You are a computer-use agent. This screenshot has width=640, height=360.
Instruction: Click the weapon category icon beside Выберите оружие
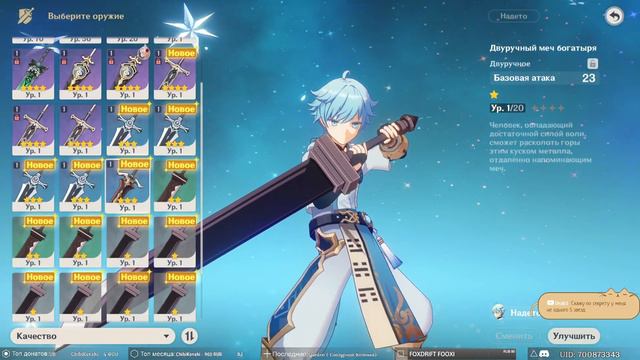[x=26, y=16]
